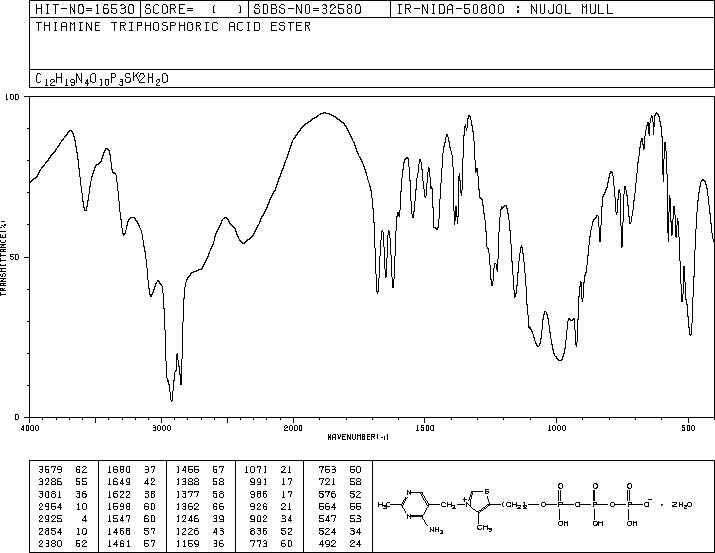Select peak table entry 902
This screenshot has width=715, height=553.
click(x=259, y=519)
